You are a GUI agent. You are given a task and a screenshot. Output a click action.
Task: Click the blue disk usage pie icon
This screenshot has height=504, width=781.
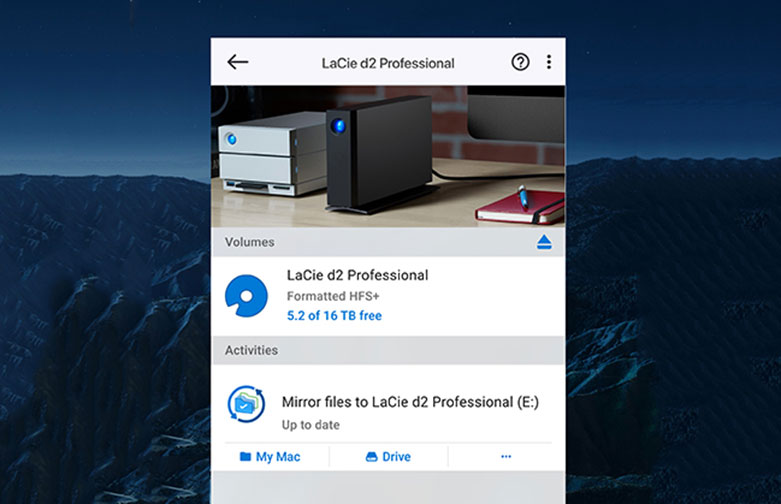(x=246, y=296)
